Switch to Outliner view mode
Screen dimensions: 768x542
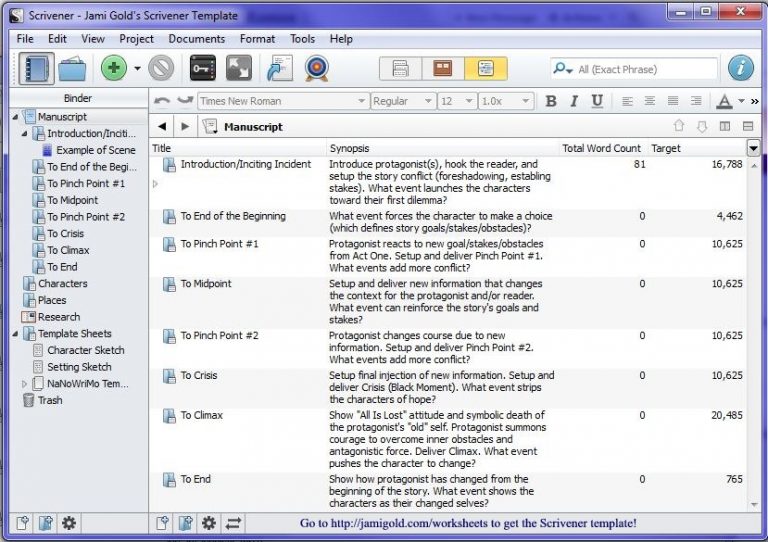coord(485,69)
